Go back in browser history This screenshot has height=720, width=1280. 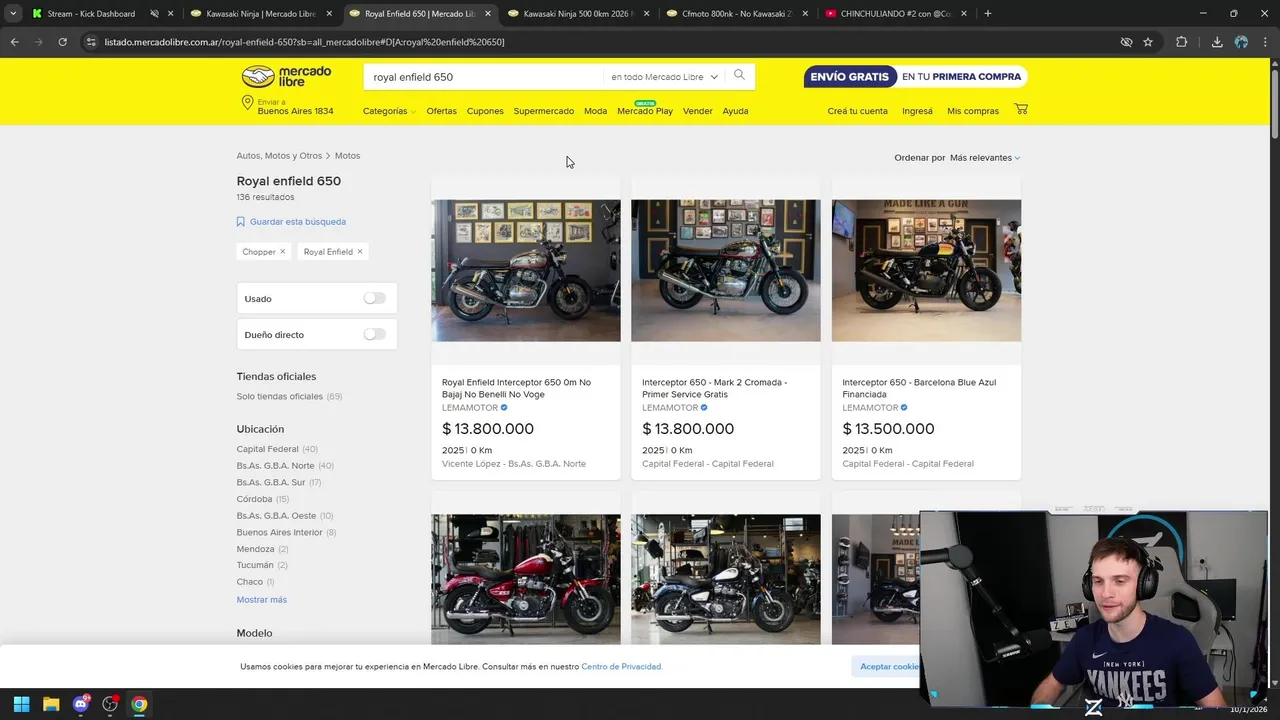coord(14,42)
